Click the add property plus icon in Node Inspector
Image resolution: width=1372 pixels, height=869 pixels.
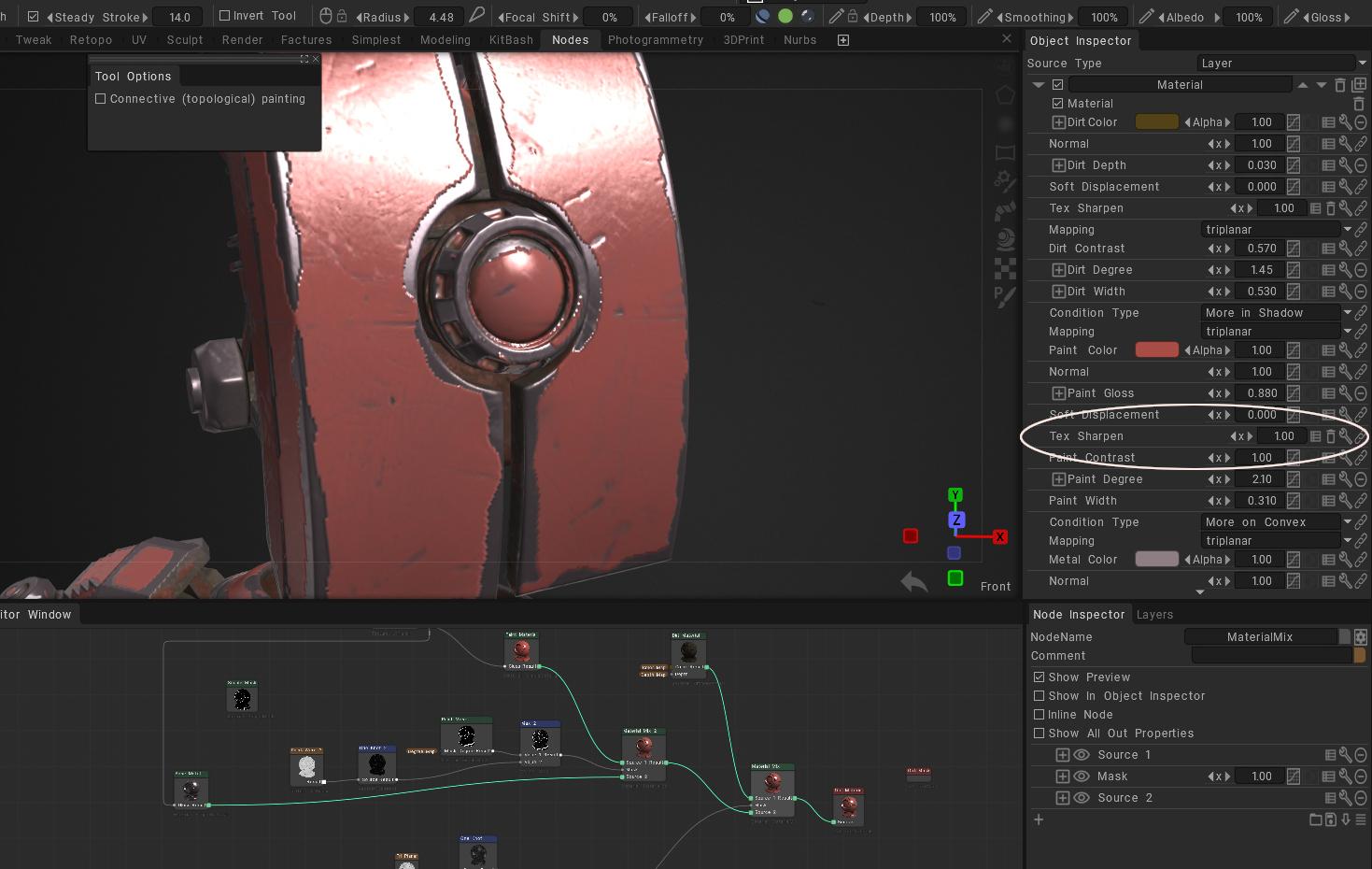coord(1039,819)
